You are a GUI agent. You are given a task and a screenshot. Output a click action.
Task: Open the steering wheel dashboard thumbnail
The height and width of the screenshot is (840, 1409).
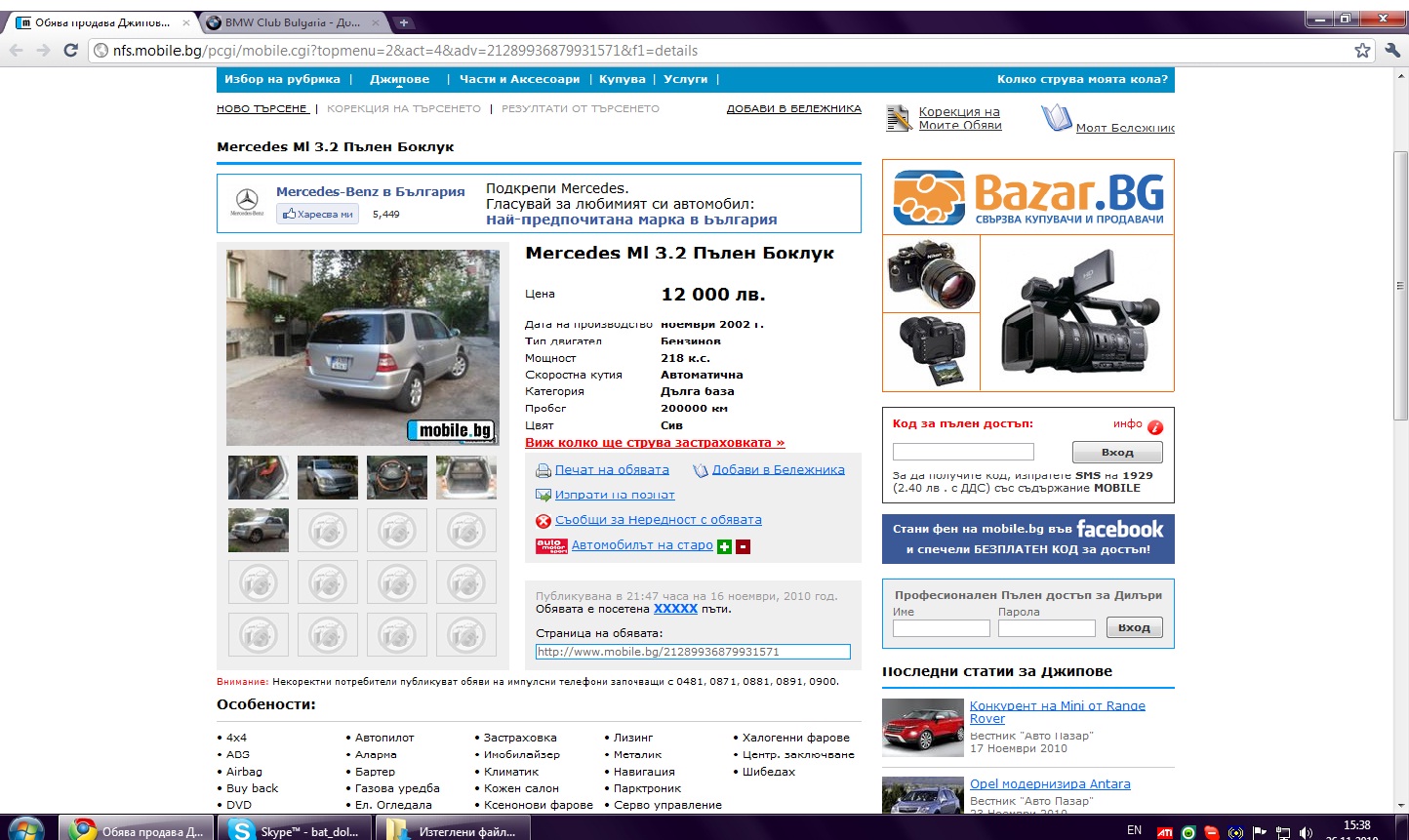click(397, 477)
